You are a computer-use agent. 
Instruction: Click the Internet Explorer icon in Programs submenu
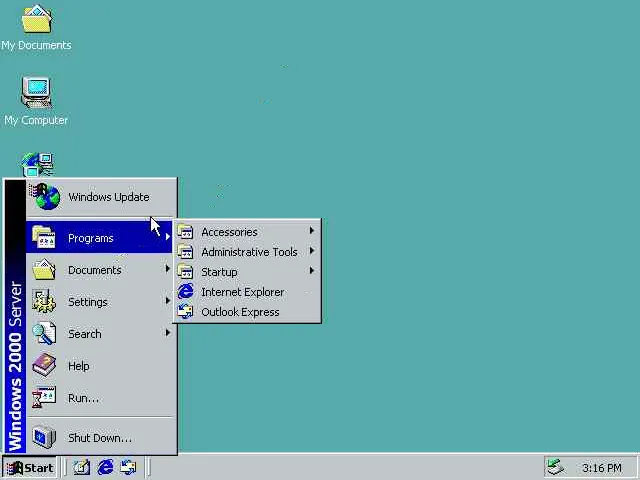click(185, 292)
